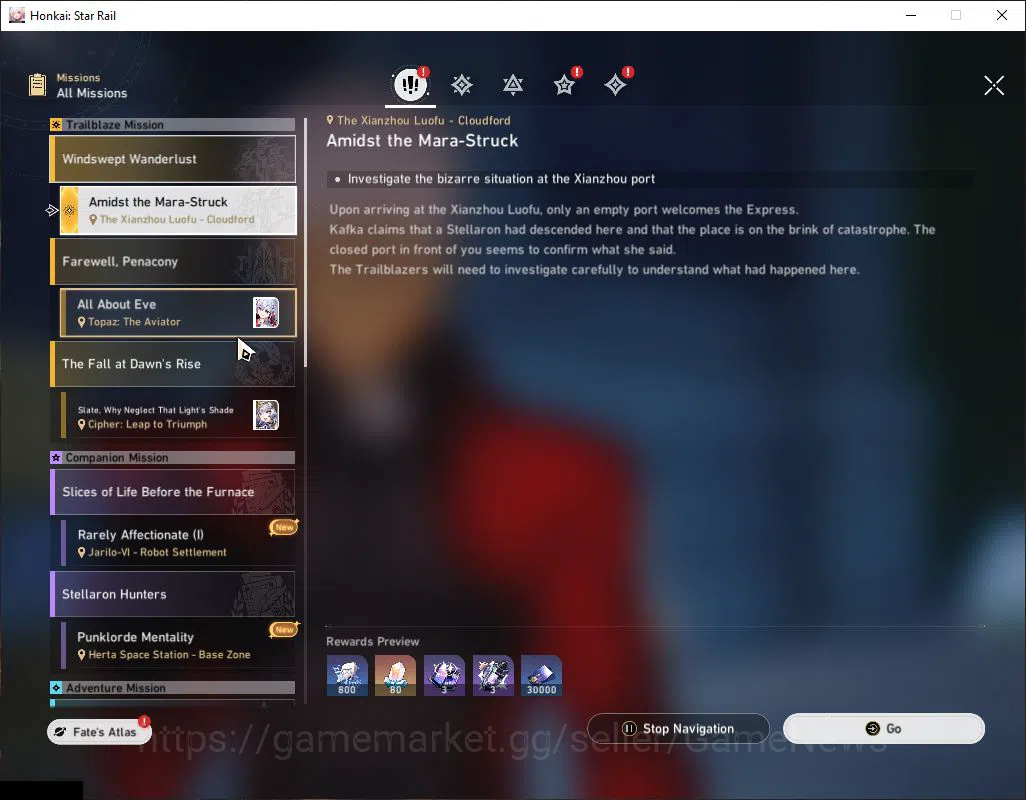The image size is (1026, 800).
Task: Open Fate's Atlas button
Action: (99, 732)
